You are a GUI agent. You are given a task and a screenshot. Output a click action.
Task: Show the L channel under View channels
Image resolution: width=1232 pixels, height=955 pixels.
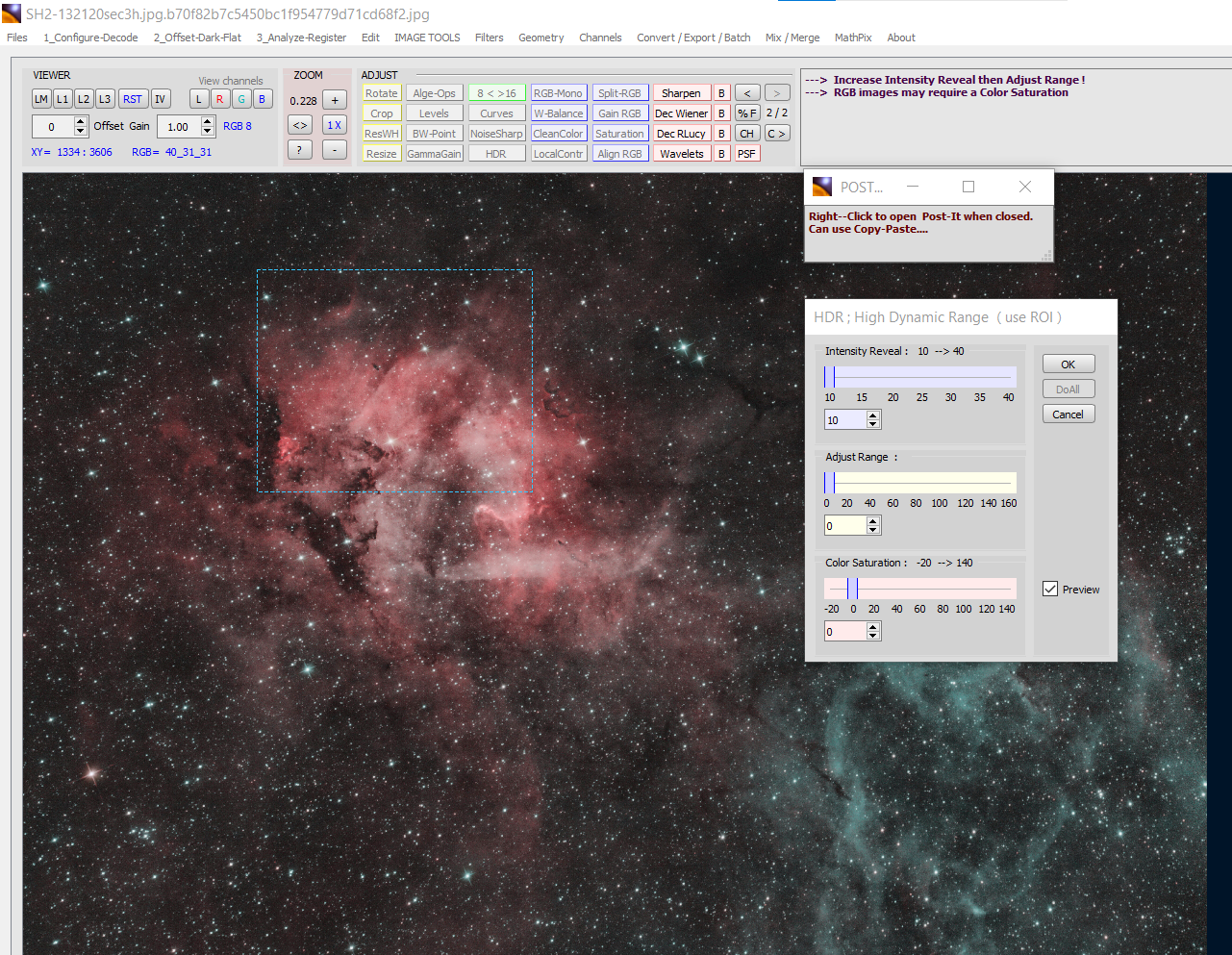199,99
